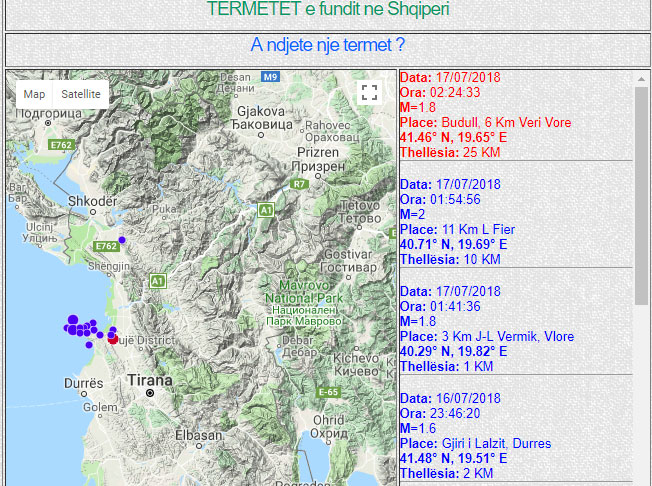Click the 'TERMETET e fundit ne Shqiperi' heading
The image size is (652, 486).
(327, 10)
